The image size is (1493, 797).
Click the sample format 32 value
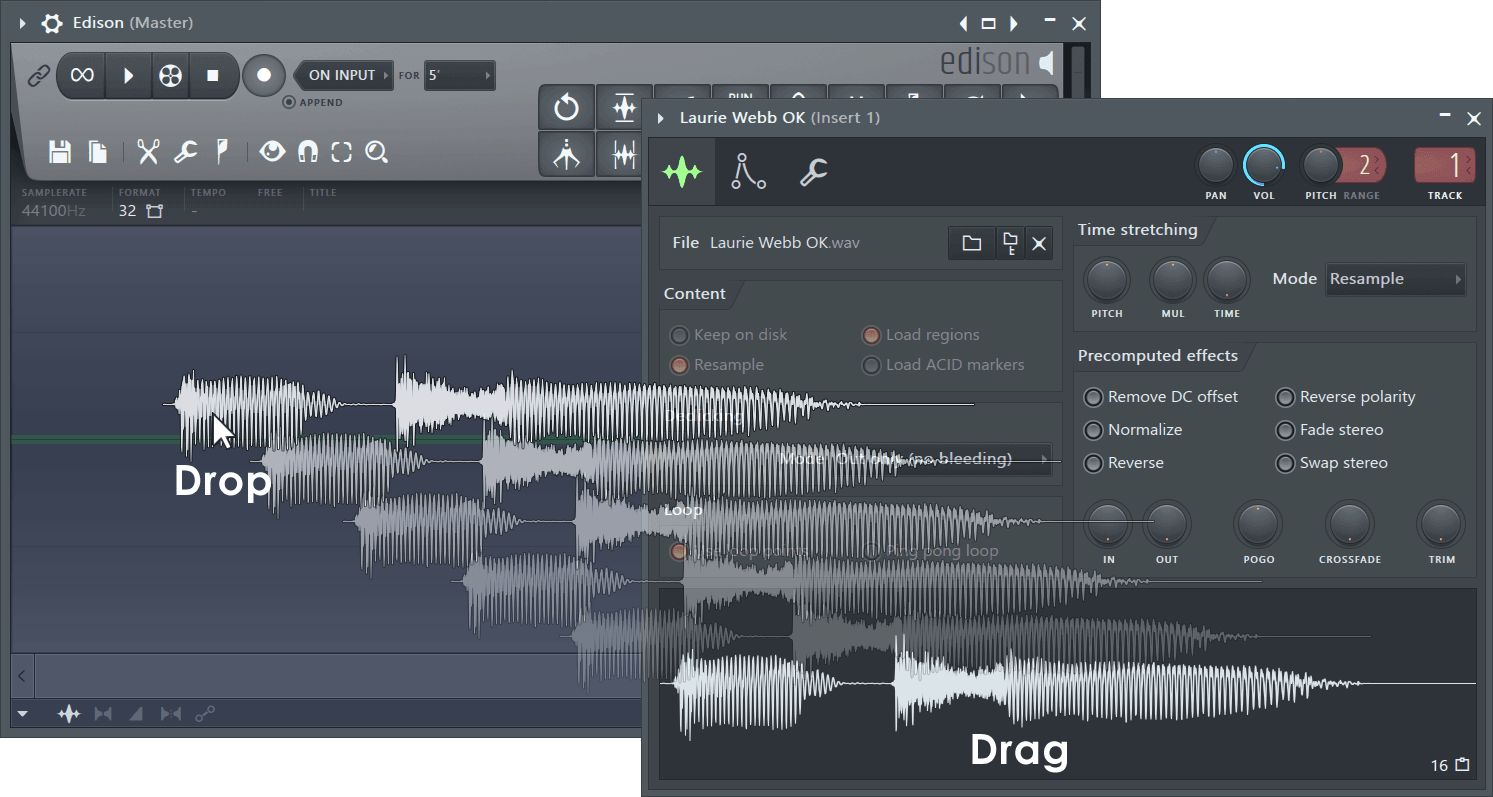[127, 211]
